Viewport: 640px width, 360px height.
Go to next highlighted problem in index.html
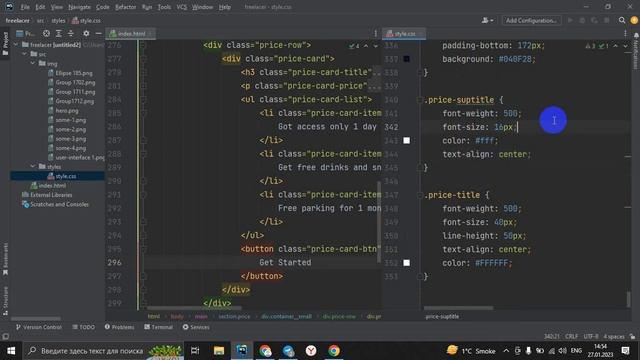point(376,46)
